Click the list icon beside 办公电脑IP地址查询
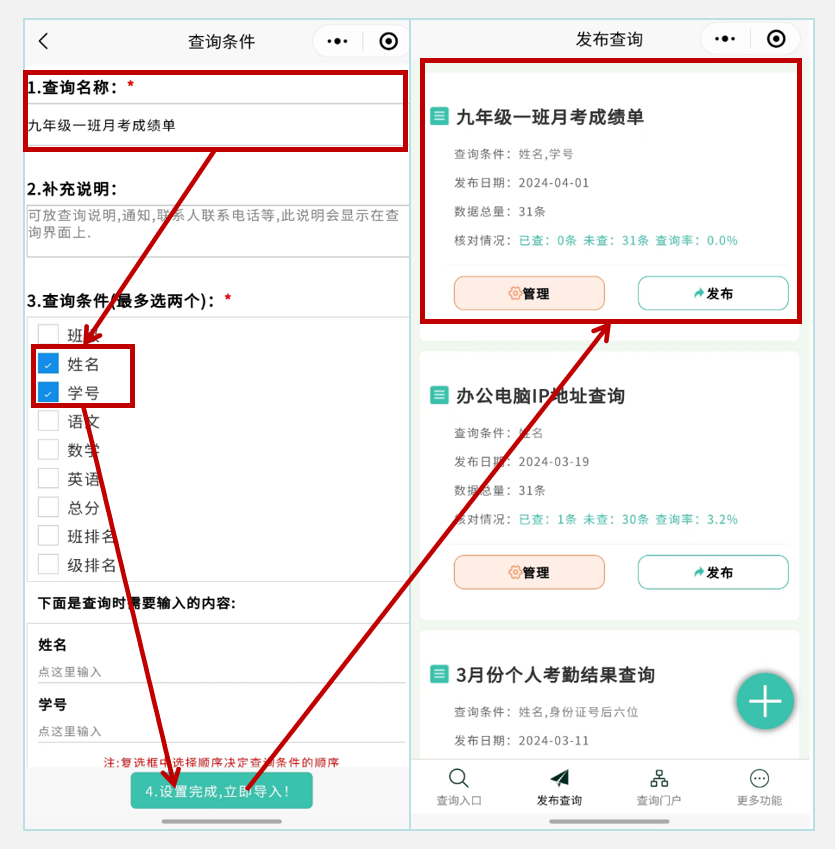 [x=439, y=395]
